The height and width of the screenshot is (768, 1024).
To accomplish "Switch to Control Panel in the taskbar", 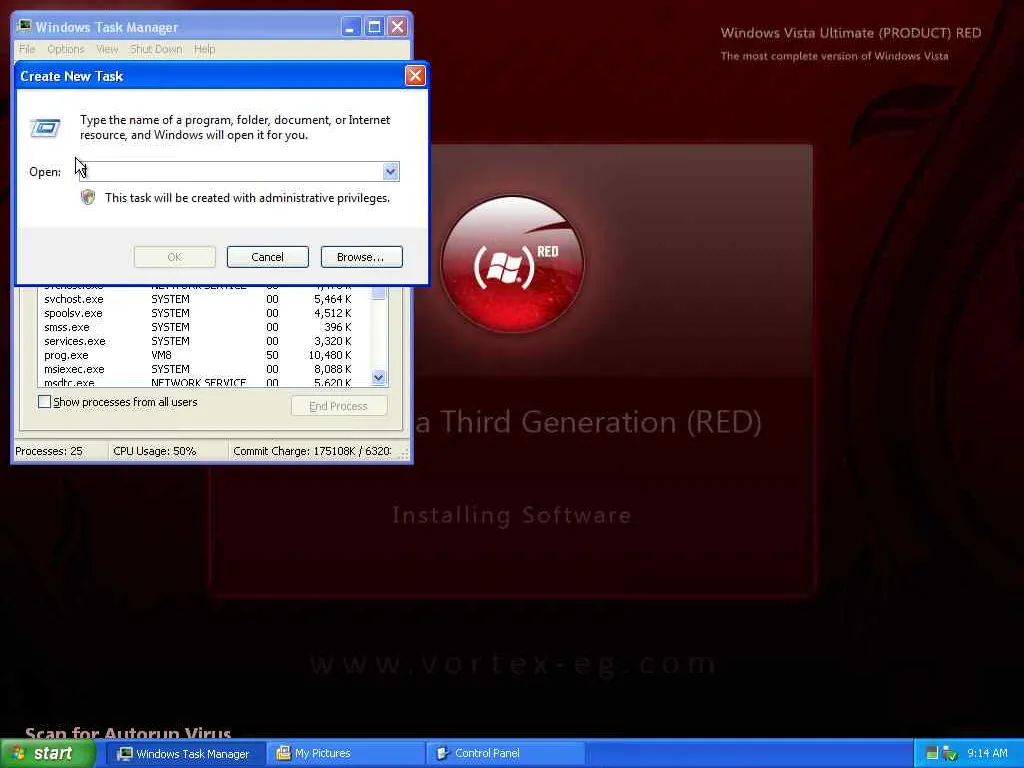I will pyautogui.click(x=487, y=753).
